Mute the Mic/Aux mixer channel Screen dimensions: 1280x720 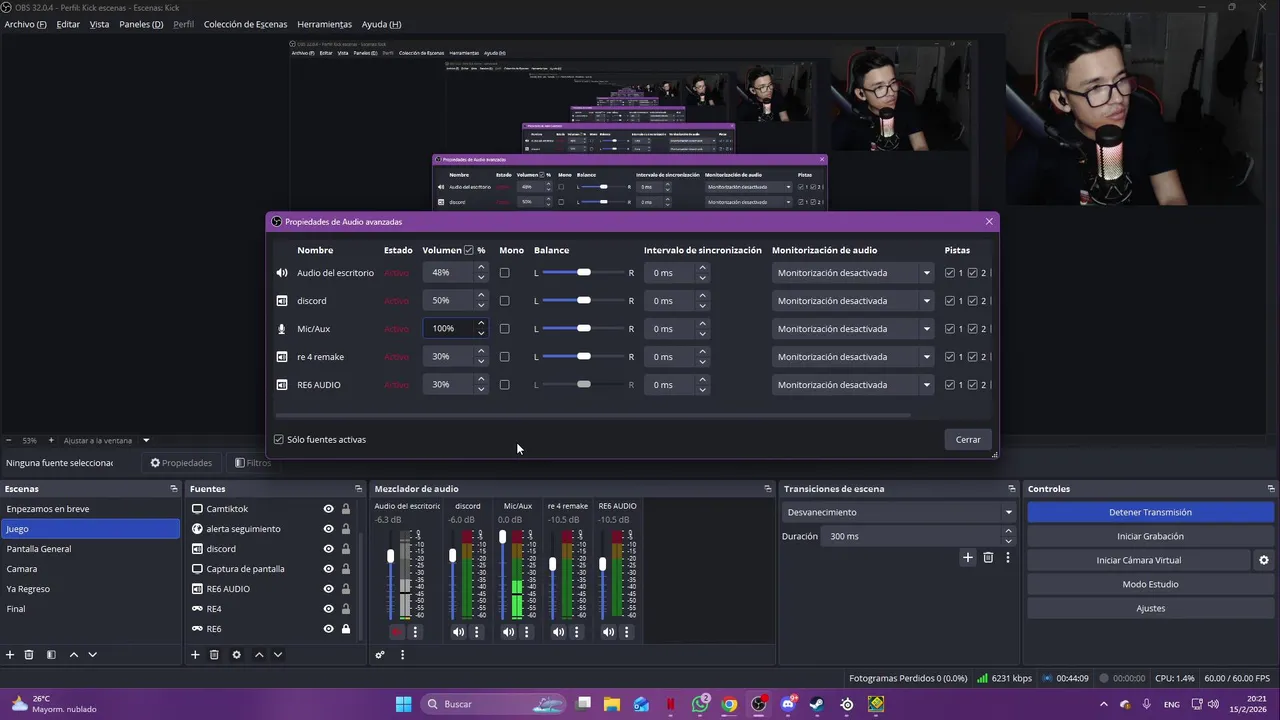click(508, 632)
